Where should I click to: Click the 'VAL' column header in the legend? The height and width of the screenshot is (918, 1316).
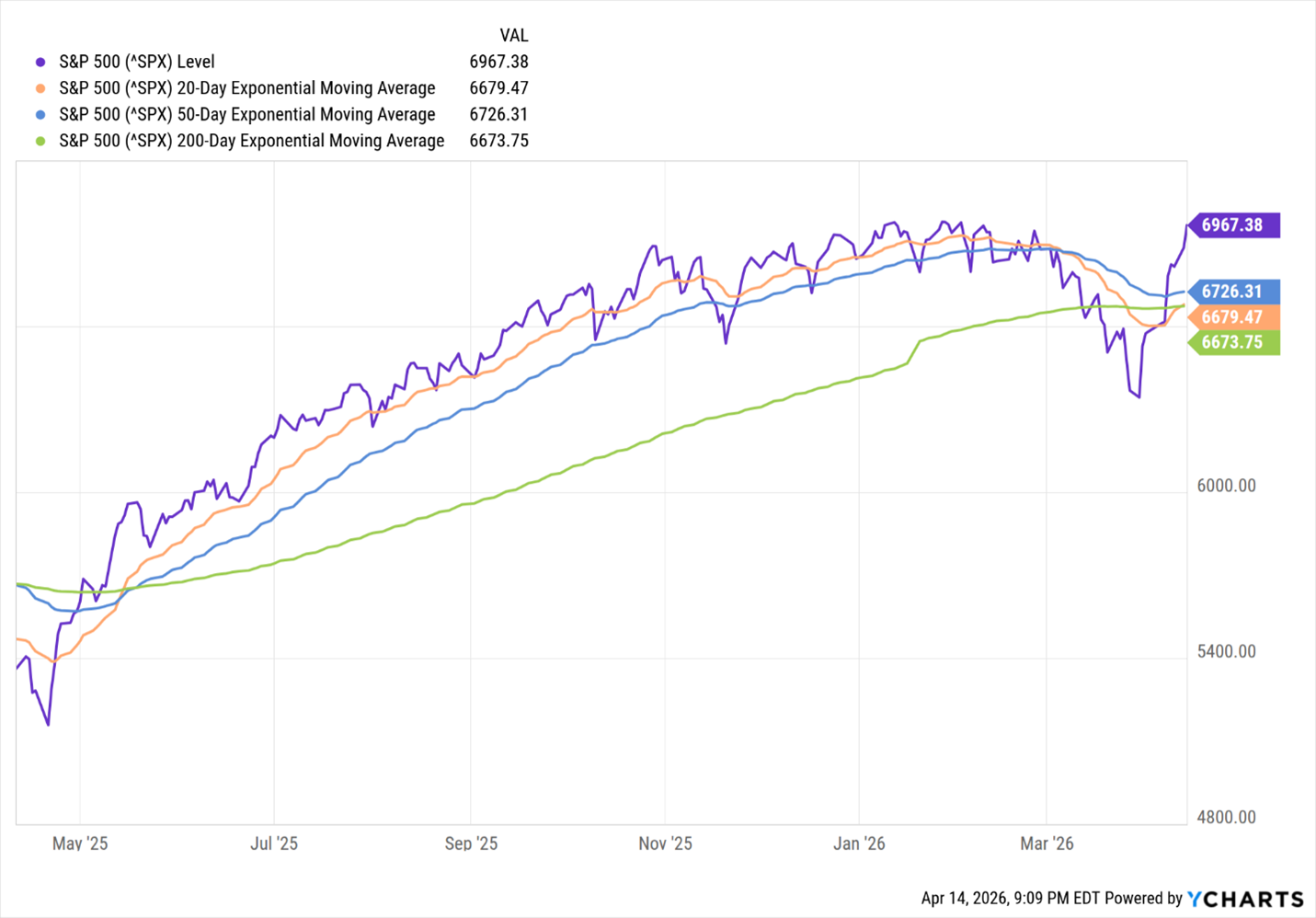point(514,36)
